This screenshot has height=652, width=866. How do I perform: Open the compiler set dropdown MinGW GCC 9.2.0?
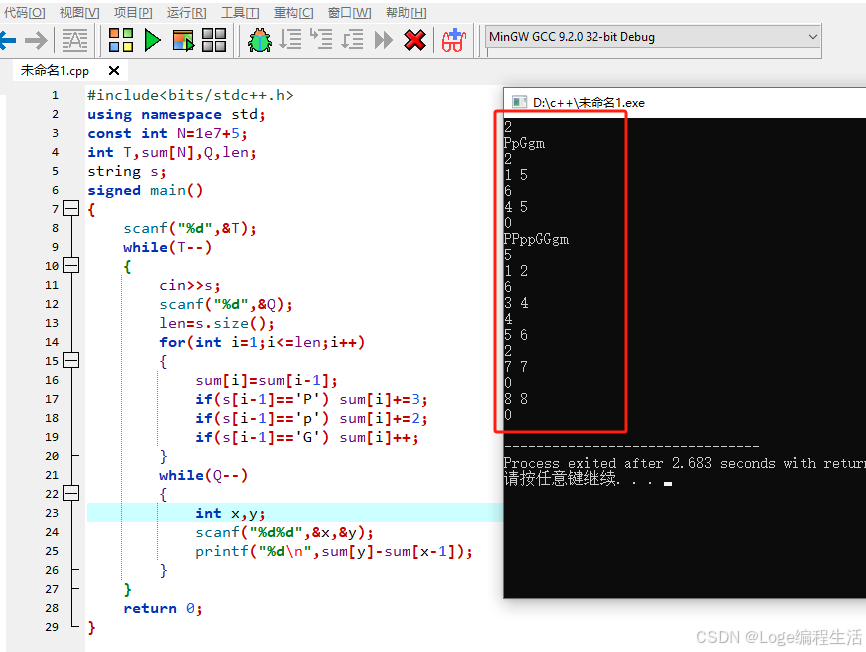(653, 37)
